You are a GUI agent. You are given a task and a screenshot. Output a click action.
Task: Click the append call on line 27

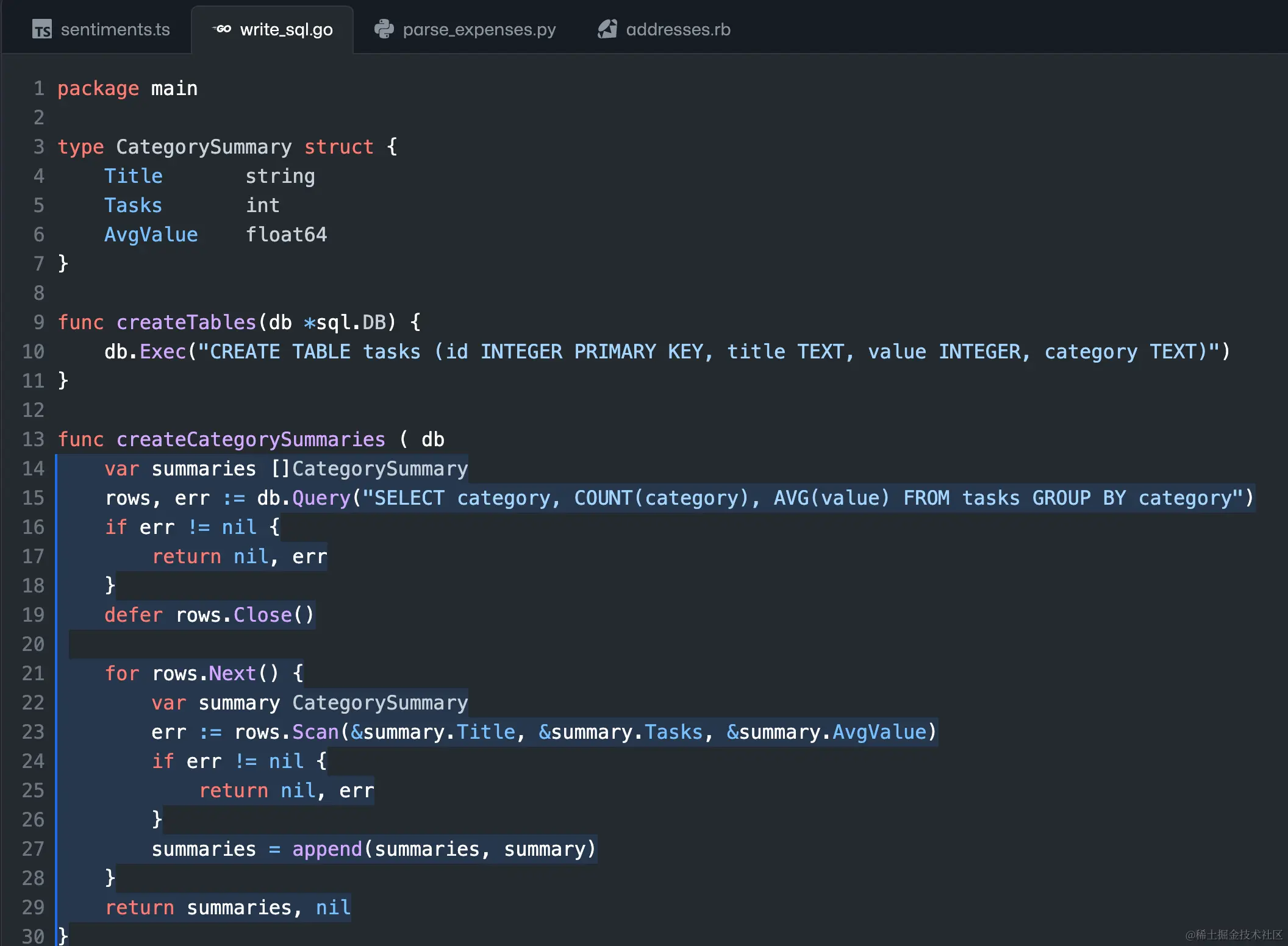(x=327, y=849)
